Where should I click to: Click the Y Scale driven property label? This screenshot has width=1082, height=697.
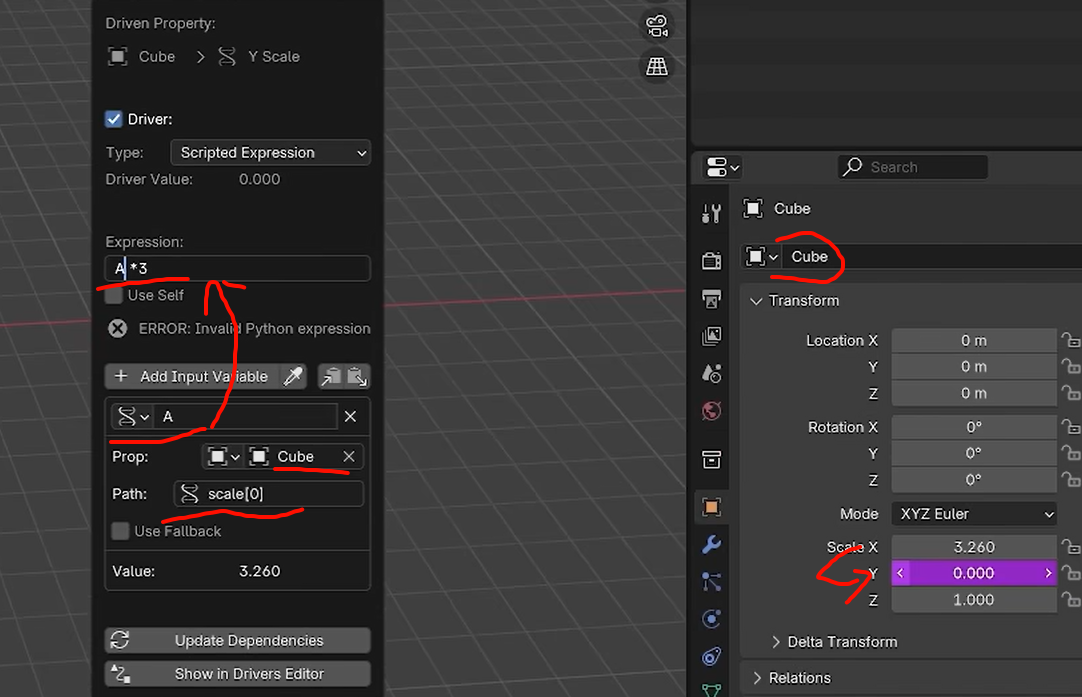point(273,57)
